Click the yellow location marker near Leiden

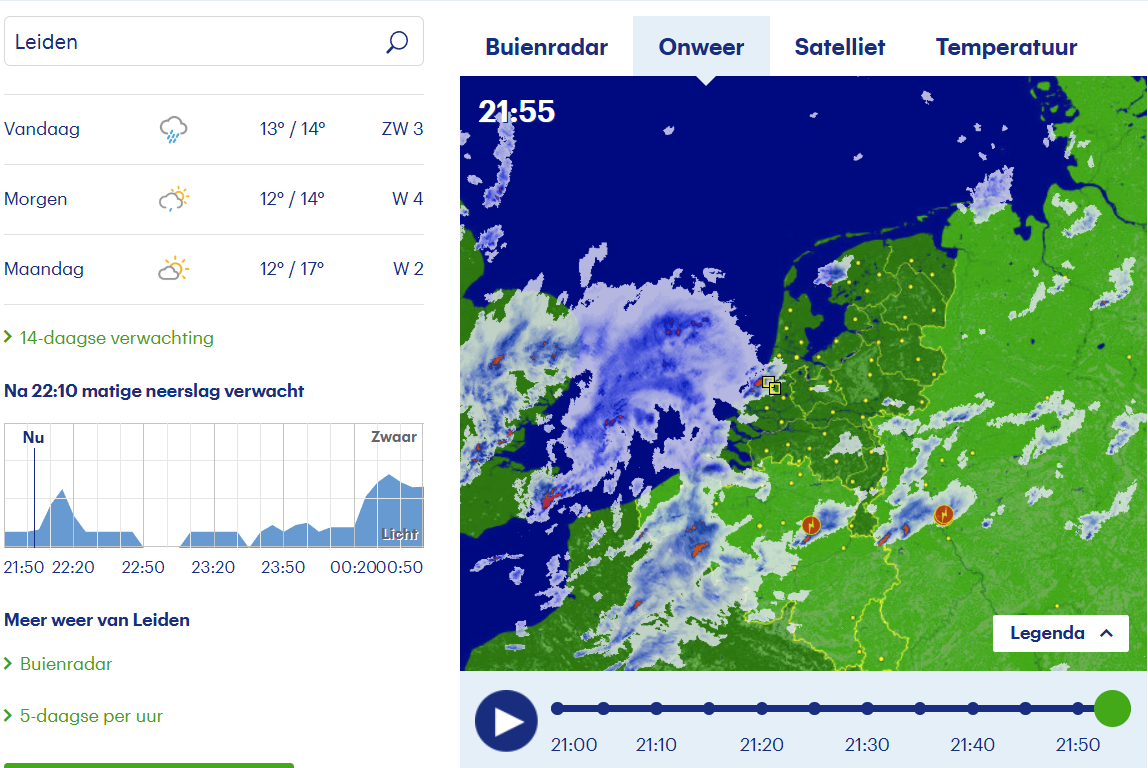pos(772,385)
